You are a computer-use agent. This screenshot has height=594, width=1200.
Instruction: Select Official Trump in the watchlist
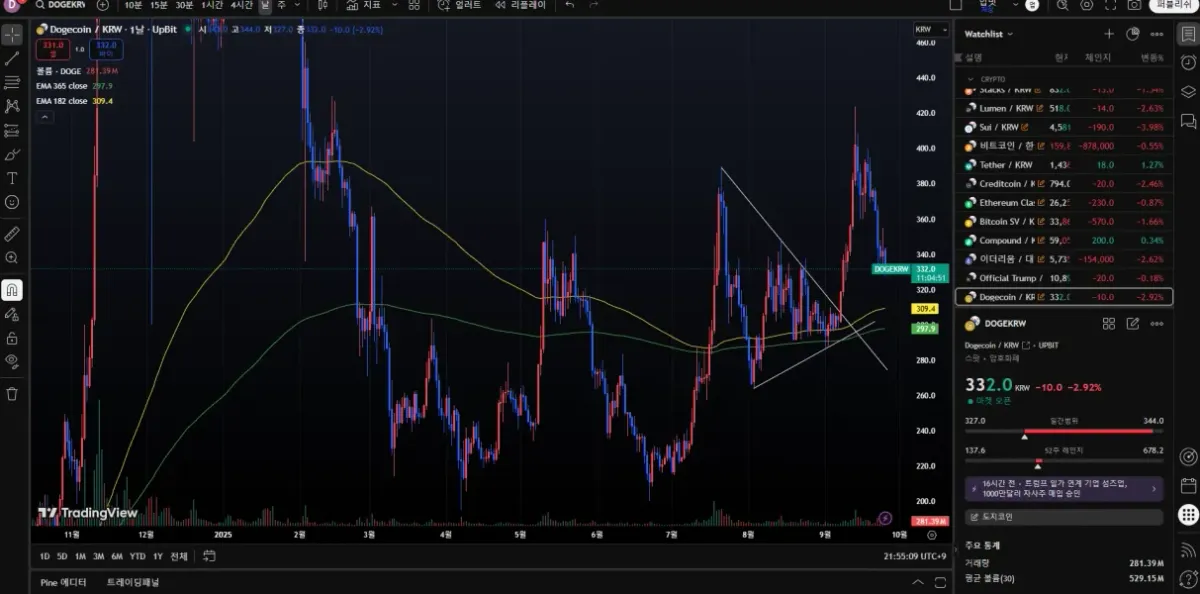point(1065,278)
